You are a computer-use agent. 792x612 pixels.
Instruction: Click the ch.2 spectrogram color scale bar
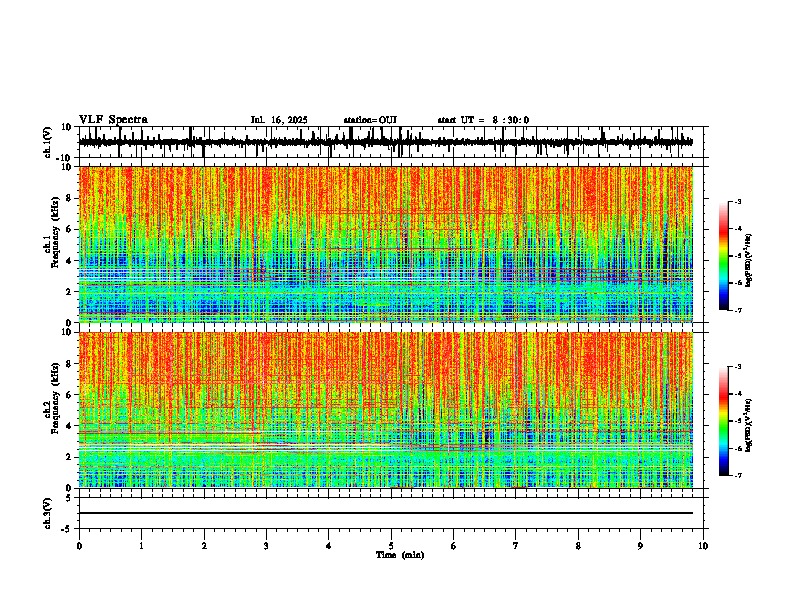point(723,421)
